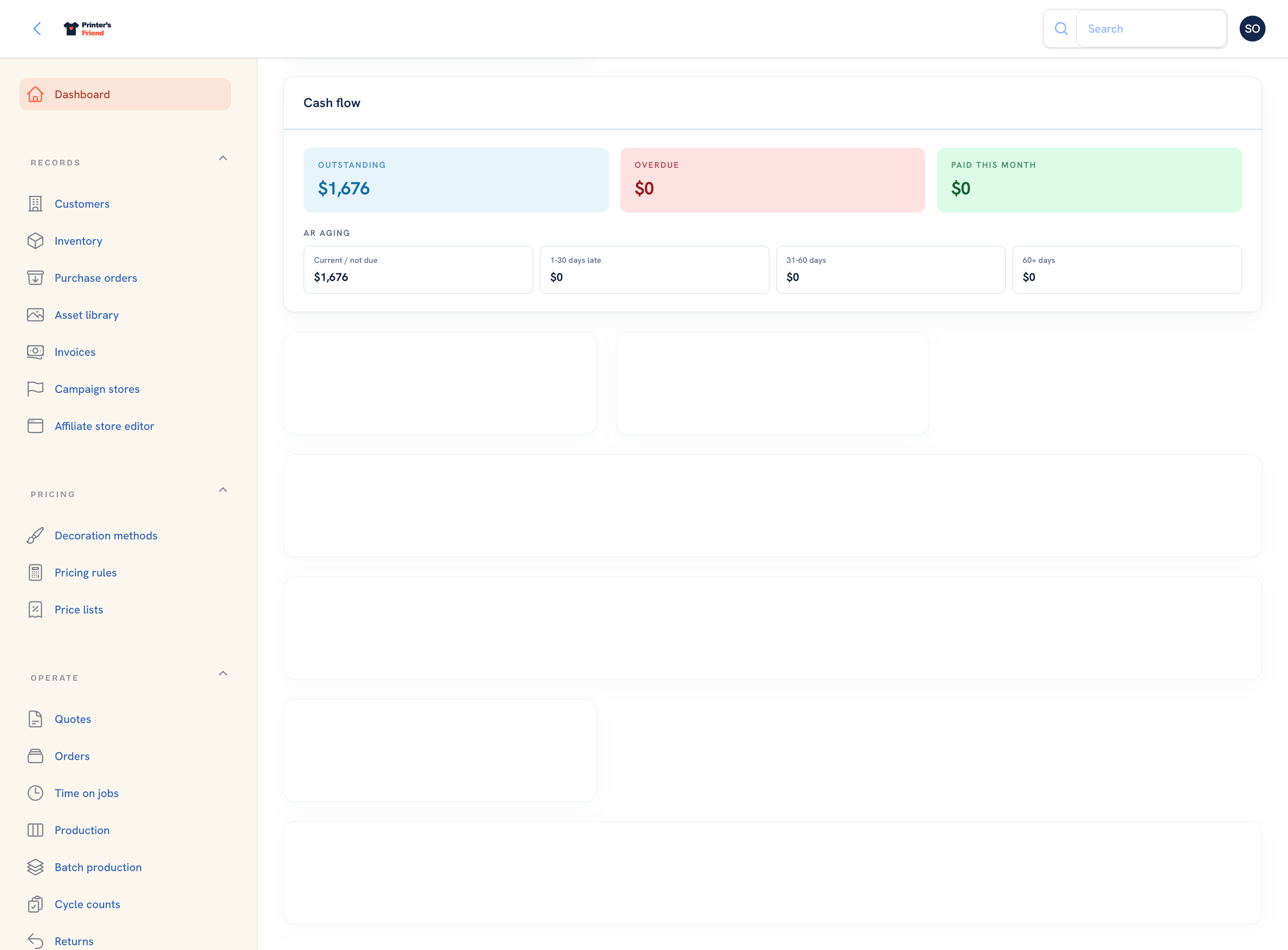This screenshot has width=1288, height=950.
Task: Click the AR AGING label
Action: pyautogui.click(x=326, y=233)
